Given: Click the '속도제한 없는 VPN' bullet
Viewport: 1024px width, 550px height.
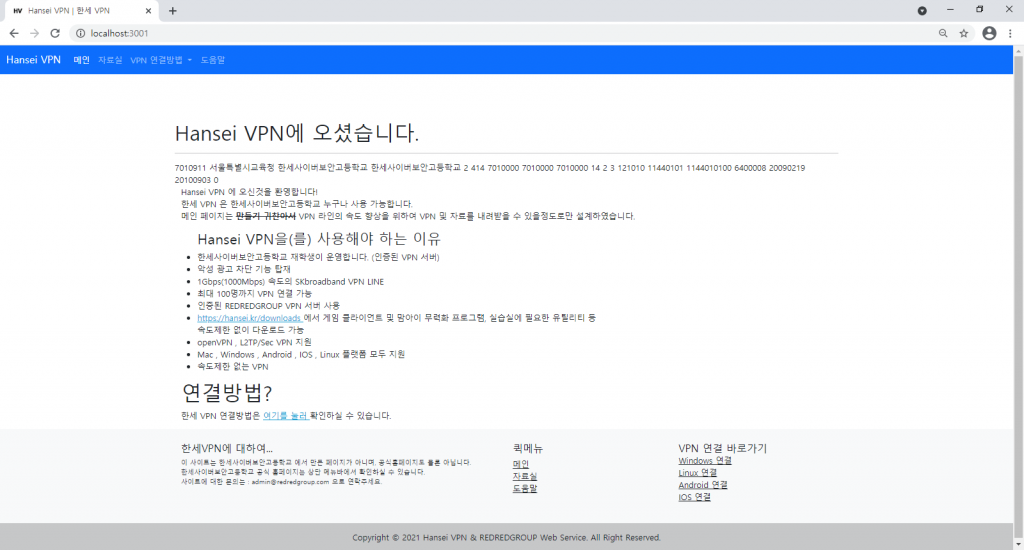Looking at the screenshot, I should [x=232, y=366].
